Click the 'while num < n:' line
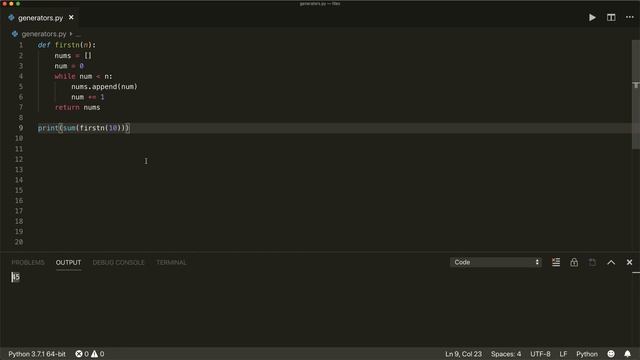Image resolution: width=640 pixels, height=360 pixels. click(x=83, y=76)
